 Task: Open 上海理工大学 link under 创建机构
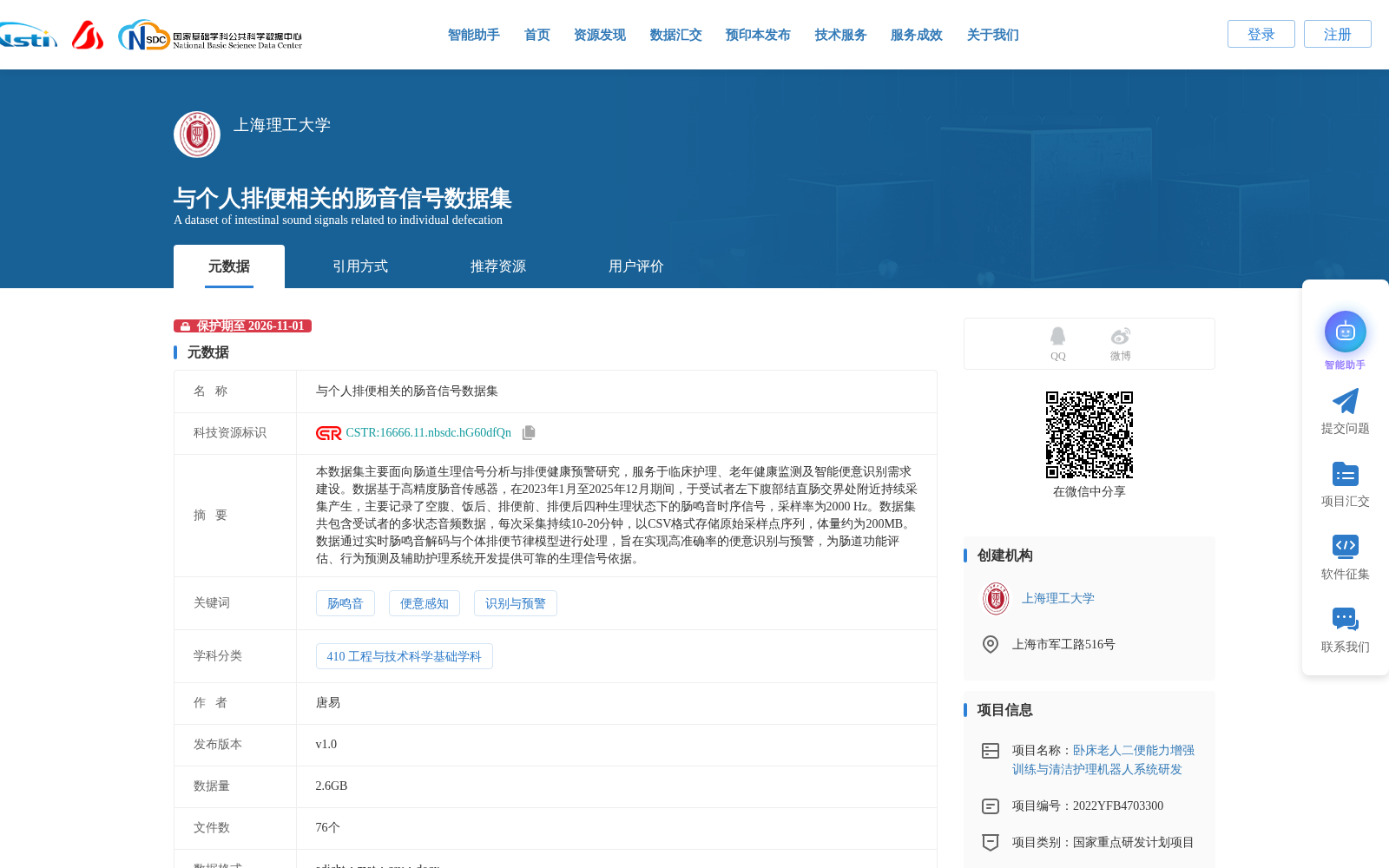[x=1058, y=599]
